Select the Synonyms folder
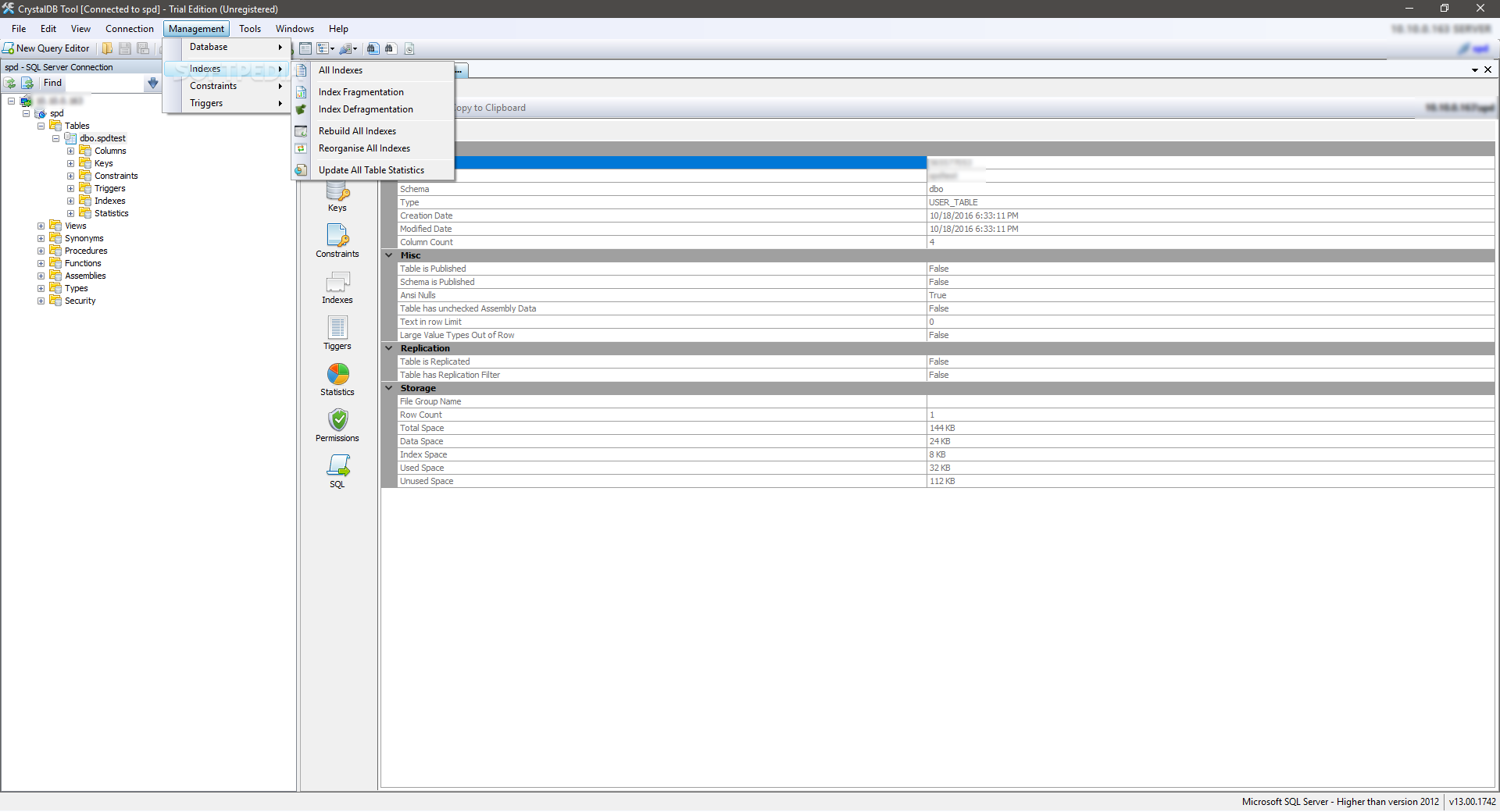 point(84,238)
